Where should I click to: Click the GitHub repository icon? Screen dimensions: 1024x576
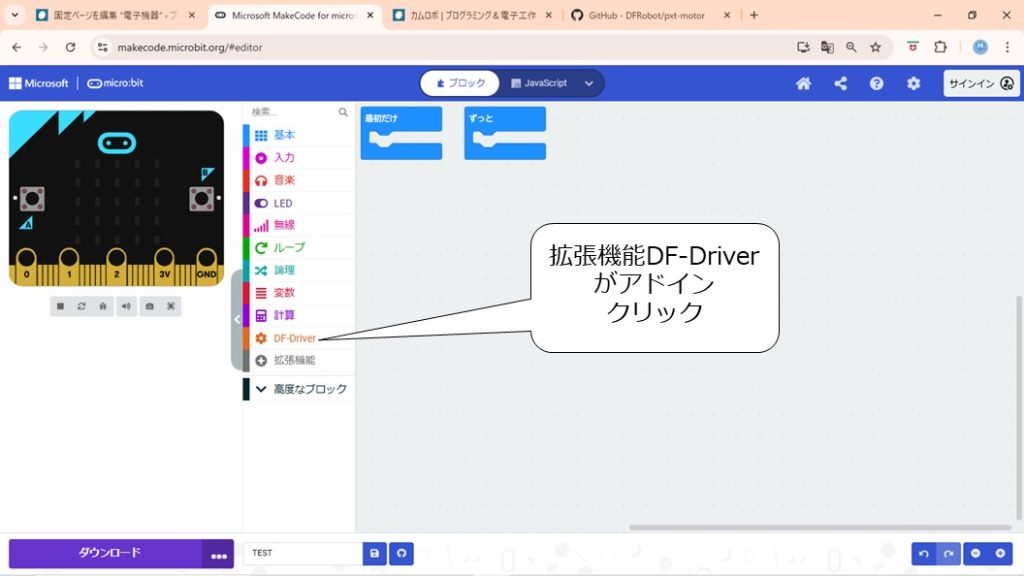point(401,553)
